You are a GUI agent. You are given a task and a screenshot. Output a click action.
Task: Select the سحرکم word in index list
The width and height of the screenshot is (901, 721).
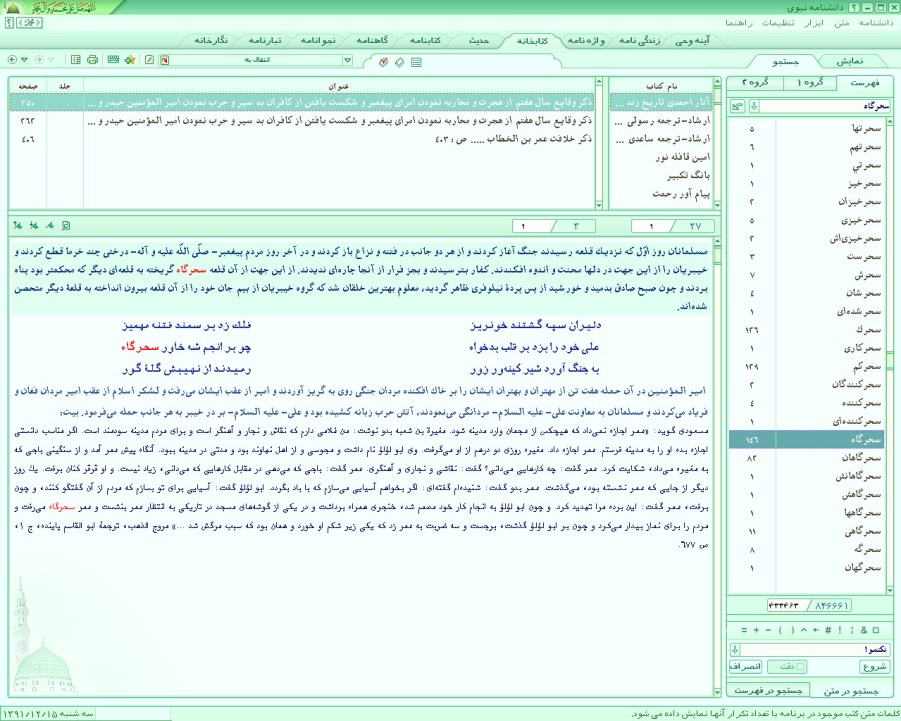pyautogui.click(x=806, y=367)
